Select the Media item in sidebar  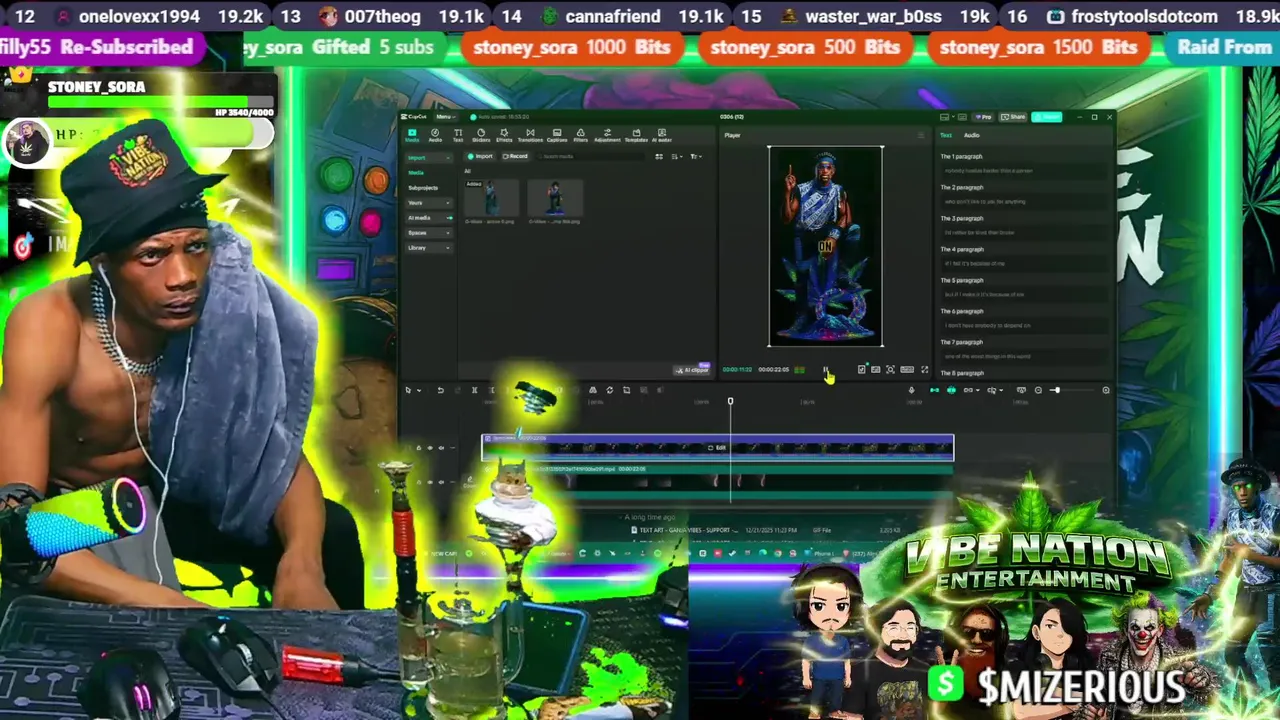click(416, 173)
